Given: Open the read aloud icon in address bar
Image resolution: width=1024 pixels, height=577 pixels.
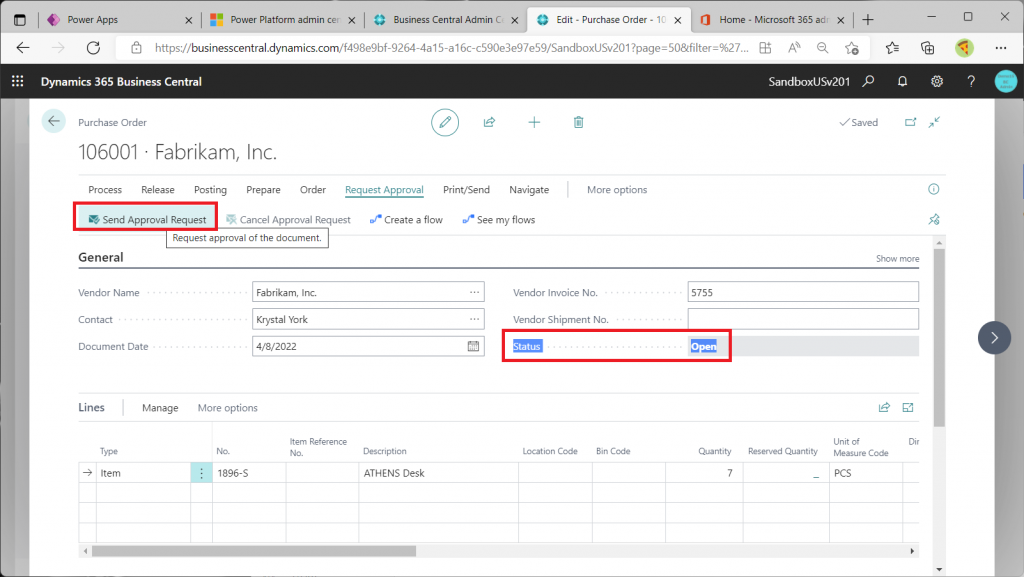Looking at the screenshot, I should pos(794,48).
